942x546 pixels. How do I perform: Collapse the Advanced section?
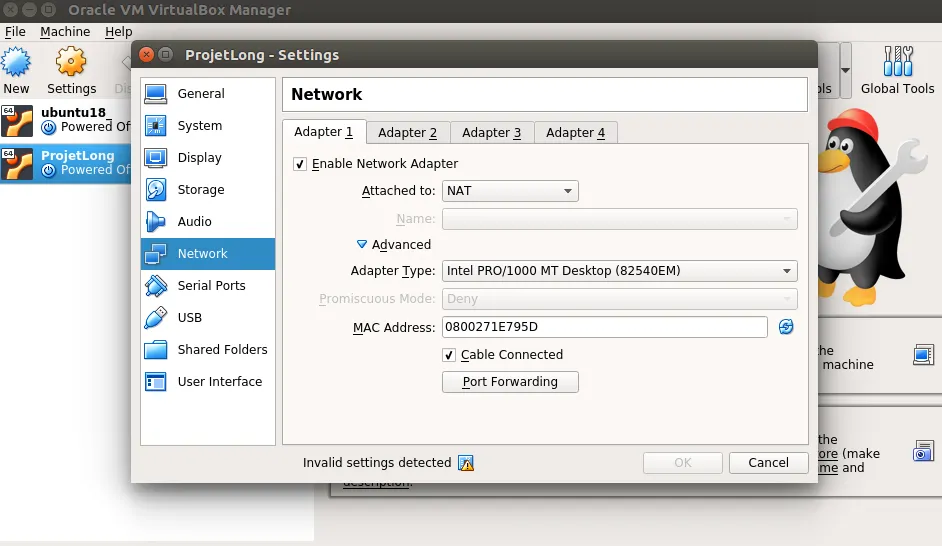tap(362, 244)
